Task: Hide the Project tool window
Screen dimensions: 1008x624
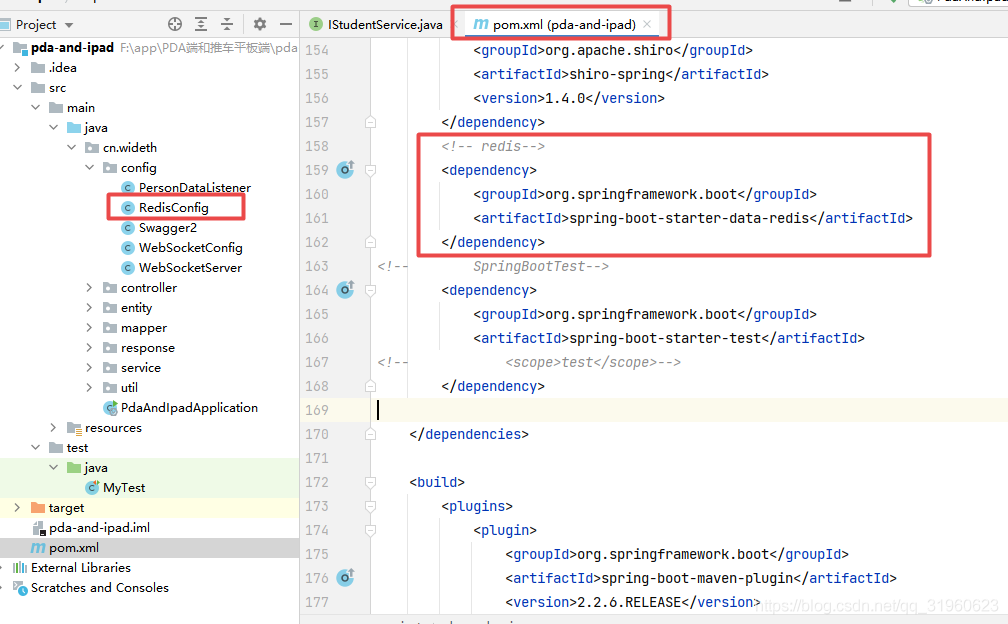Action: pos(287,24)
